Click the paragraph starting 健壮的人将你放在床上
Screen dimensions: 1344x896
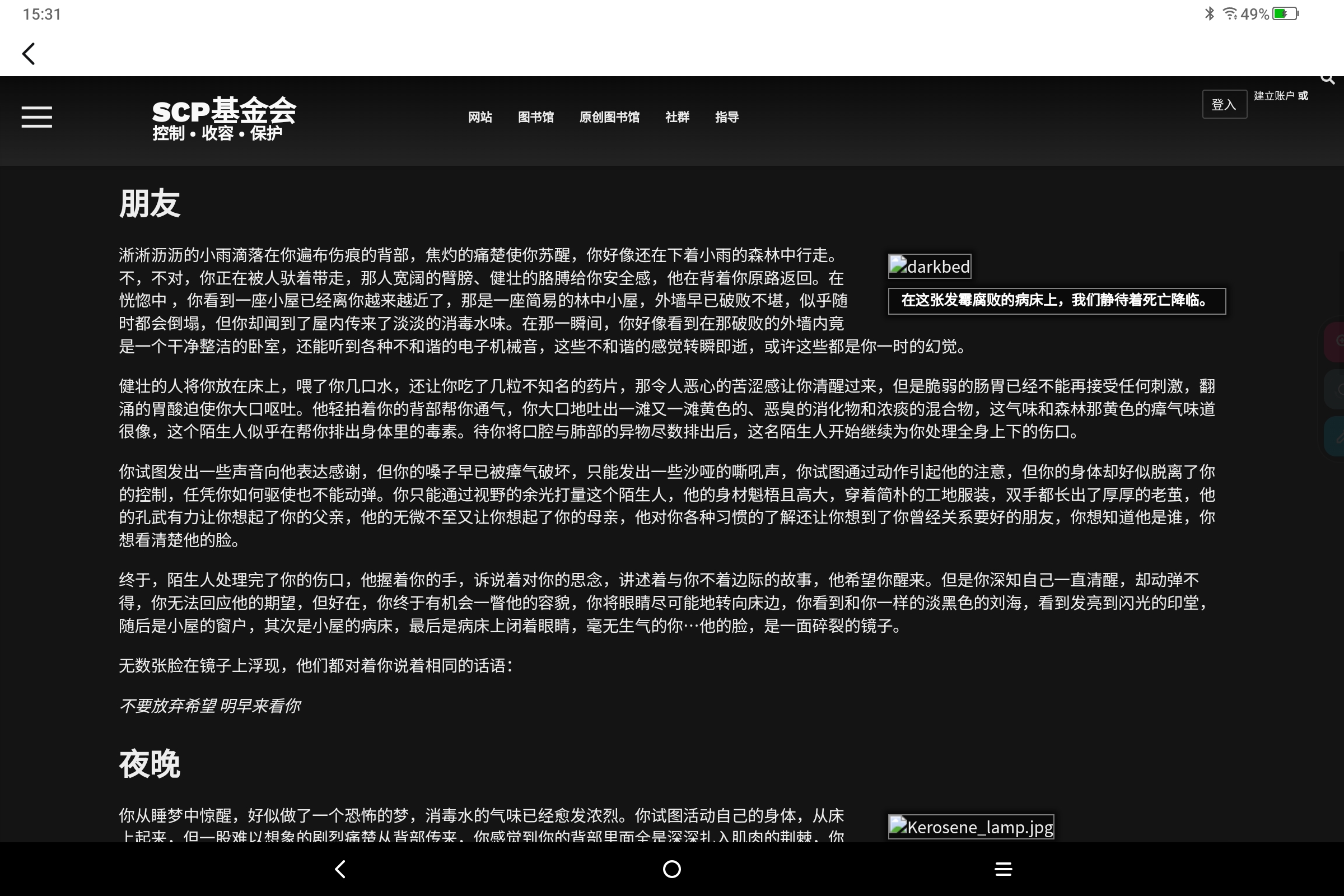(x=667, y=409)
